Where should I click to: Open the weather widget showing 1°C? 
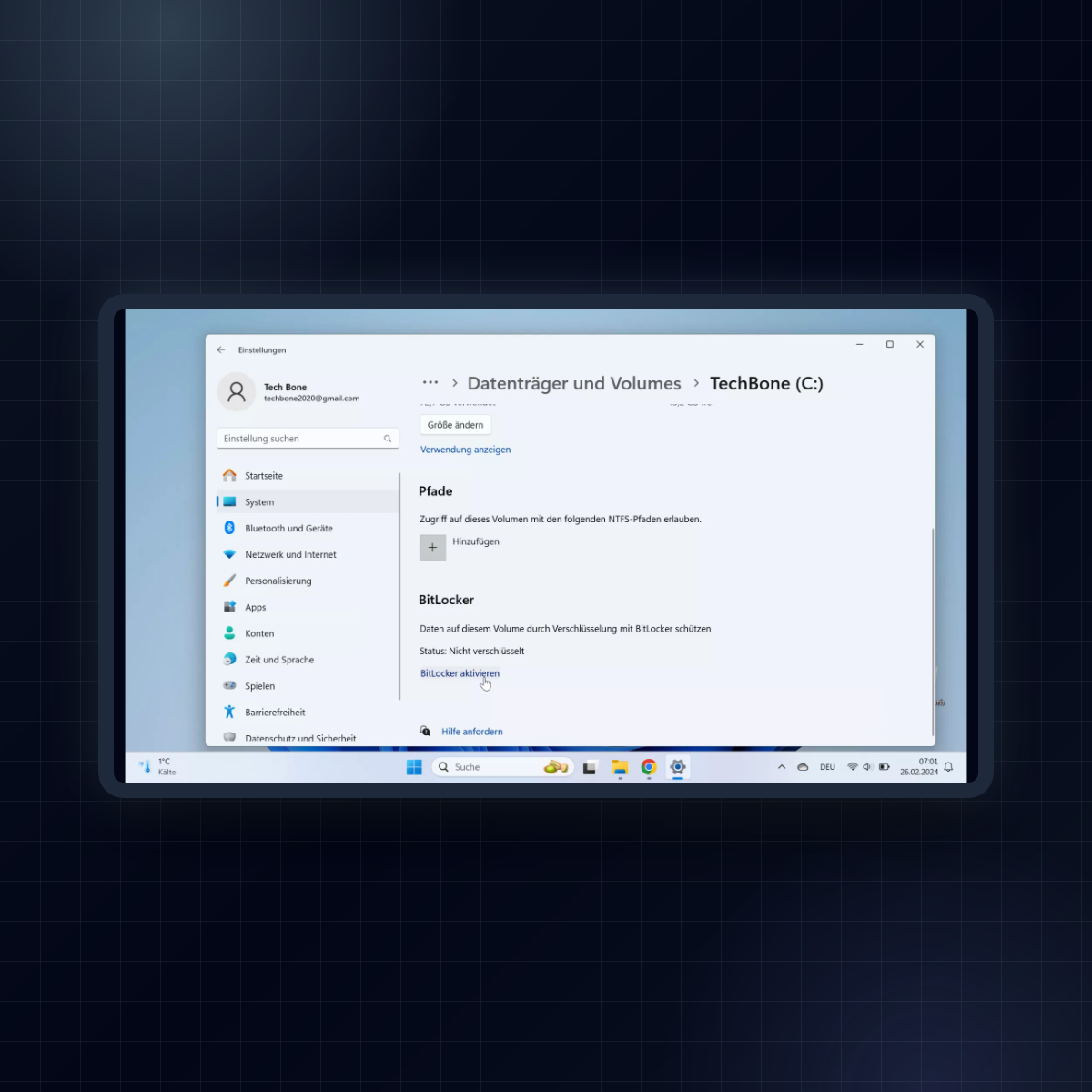click(157, 767)
